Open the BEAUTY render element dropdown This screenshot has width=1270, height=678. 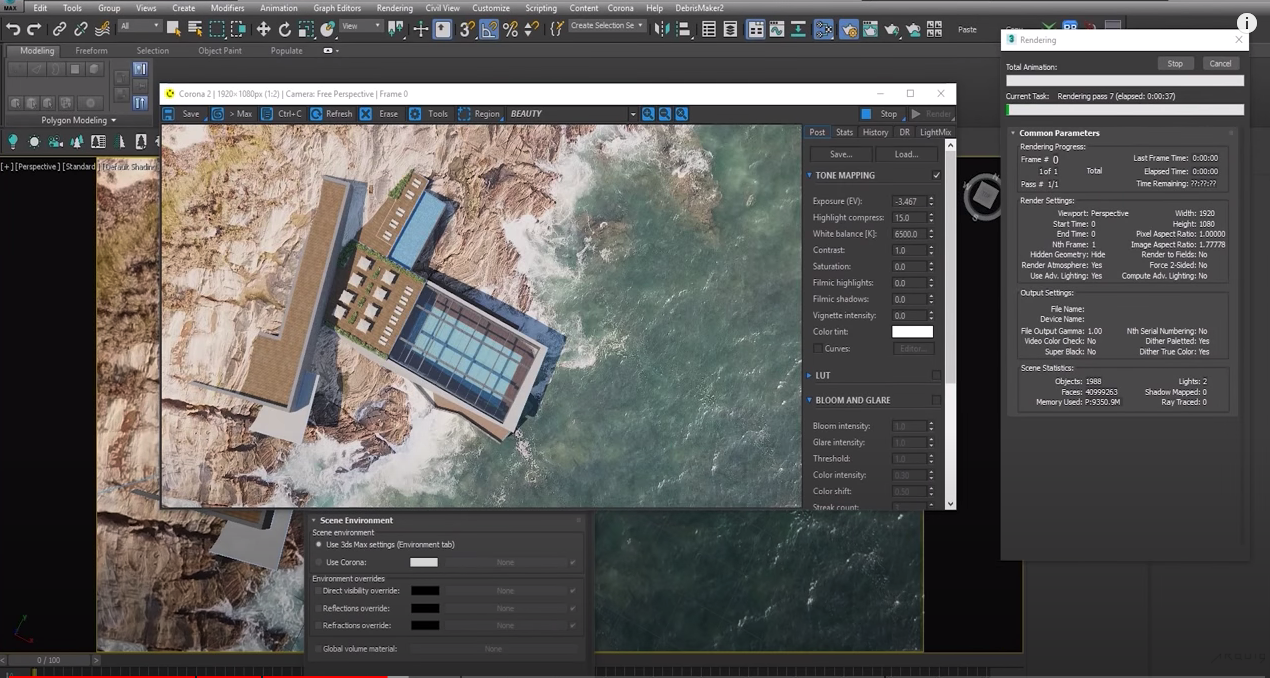573,114
